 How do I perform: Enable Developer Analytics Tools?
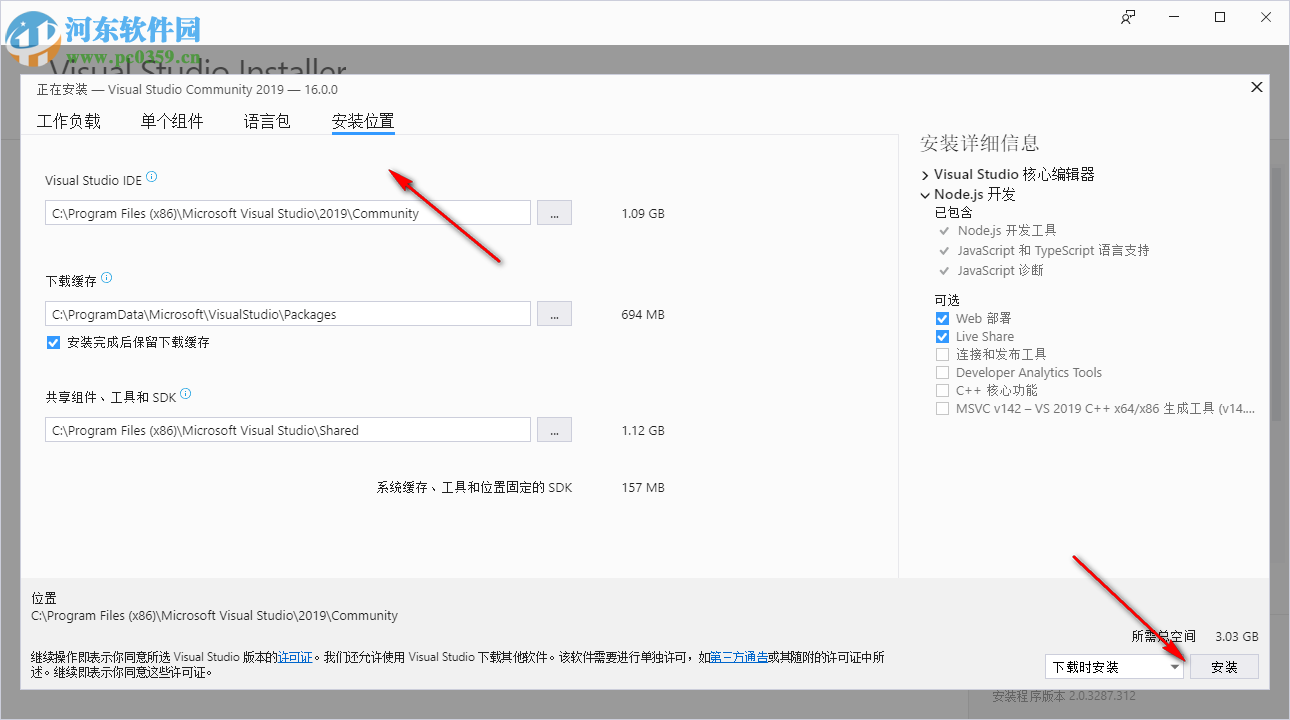[942, 372]
